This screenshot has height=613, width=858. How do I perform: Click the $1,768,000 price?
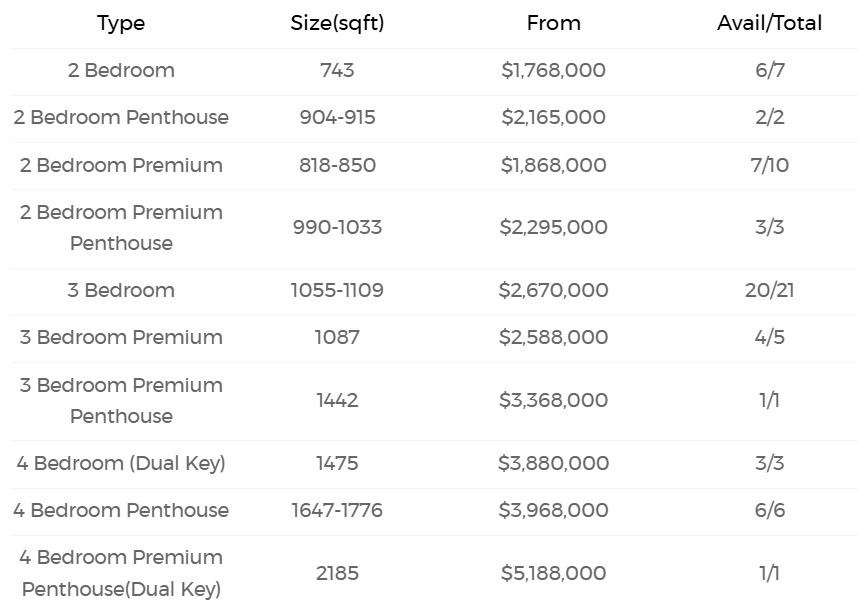pyautogui.click(x=553, y=70)
